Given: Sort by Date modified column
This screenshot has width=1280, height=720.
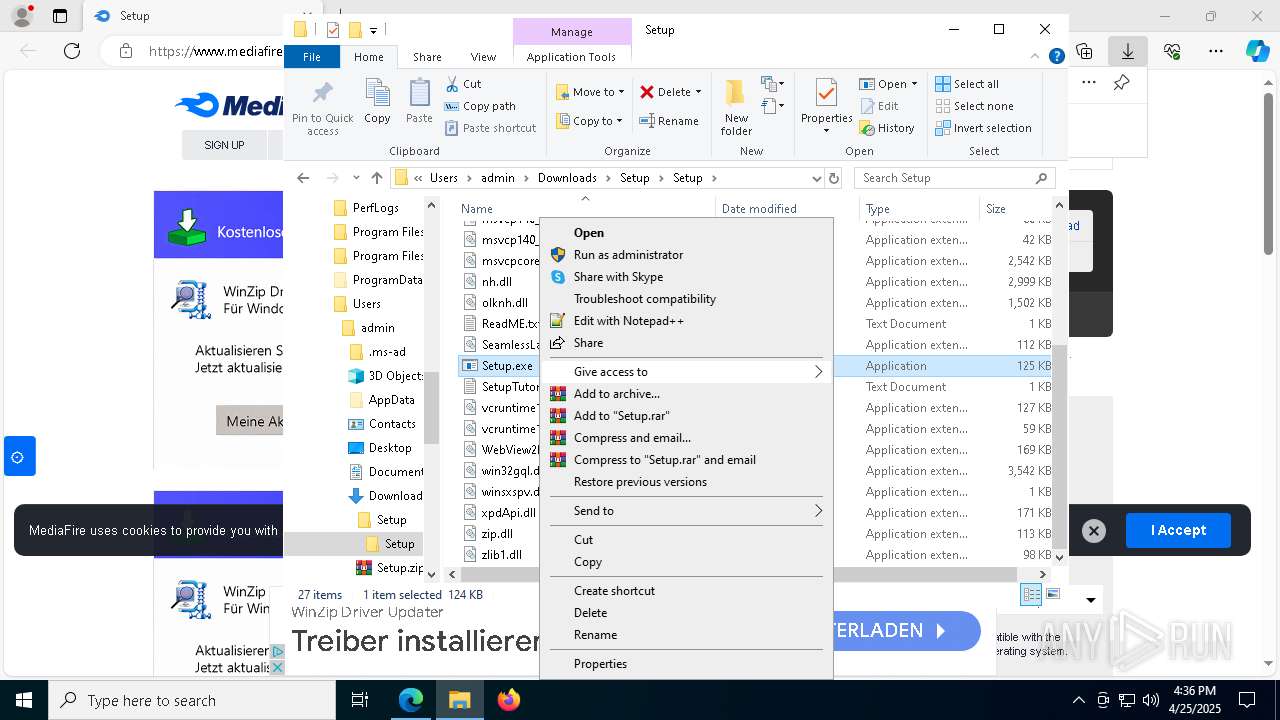Looking at the screenshot, I should click(x=759, y=209).
